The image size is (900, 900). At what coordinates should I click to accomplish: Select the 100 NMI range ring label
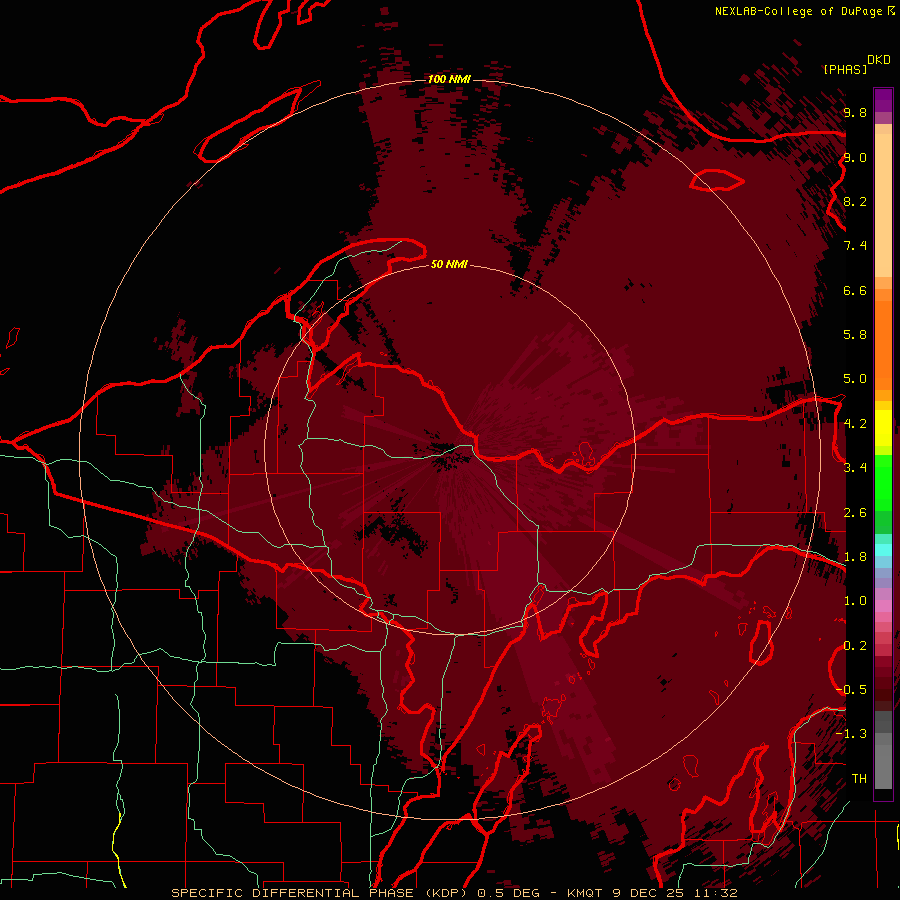click(x=449, y=79)
